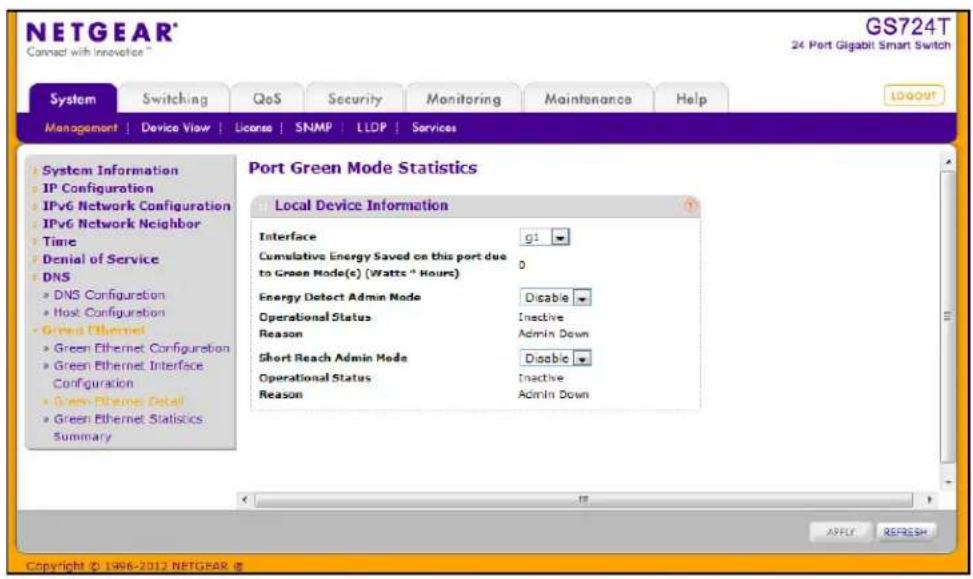Click the Local Device Information title
Screen dimensions: 973x579
[x=361, y=205]
